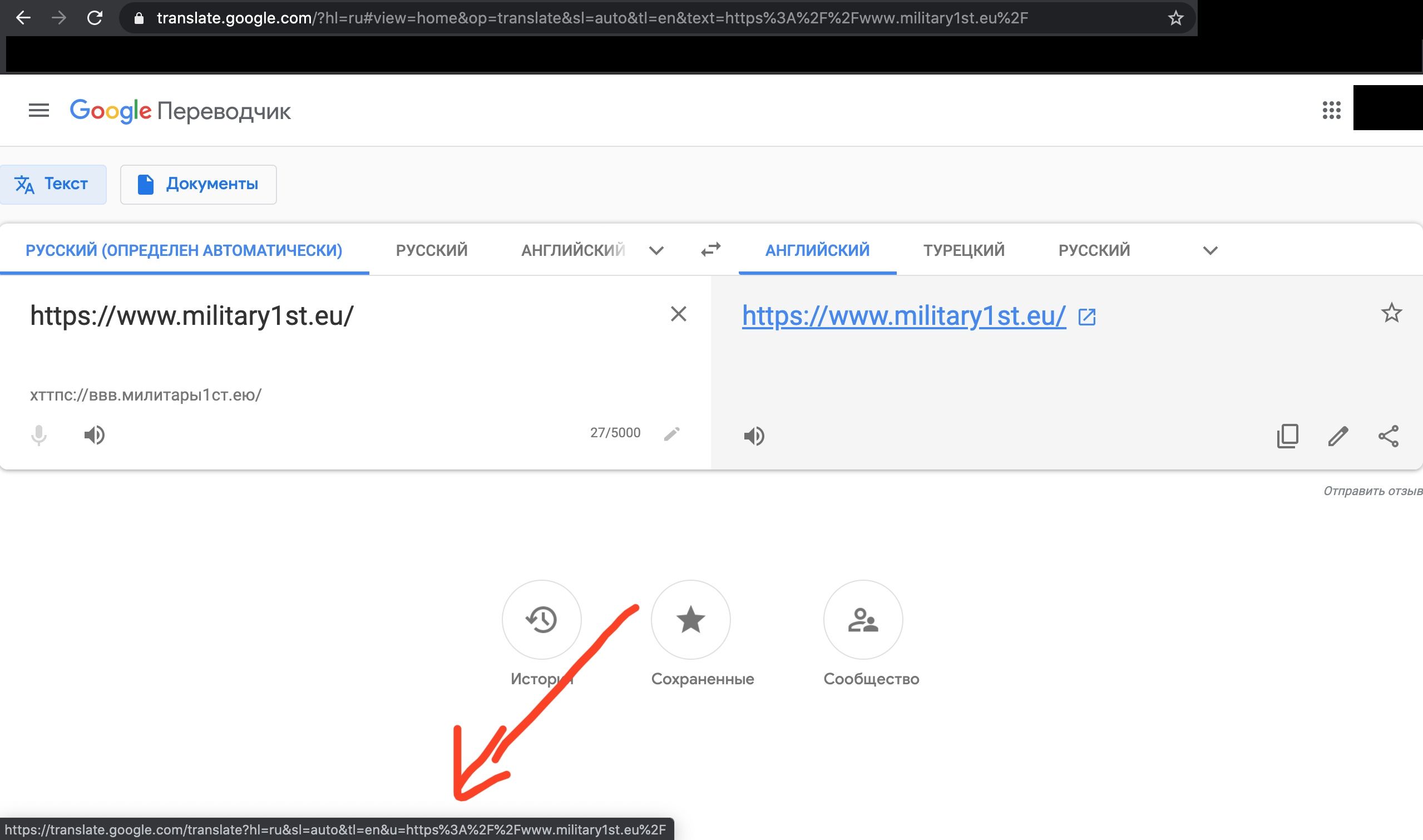Viewport: 1423px width, 840px height.
Task: Open translation History
Action: point(541,620)
